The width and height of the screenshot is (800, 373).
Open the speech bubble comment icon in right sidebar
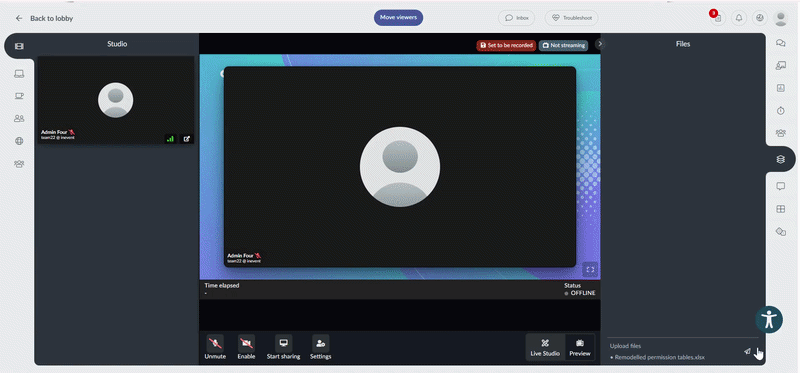coord(780,186)
